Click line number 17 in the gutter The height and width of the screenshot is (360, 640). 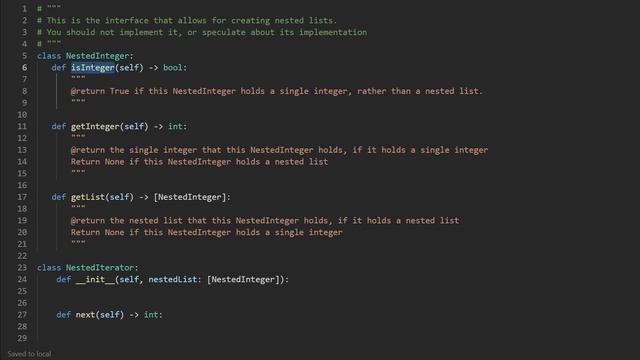coord(22,197)
